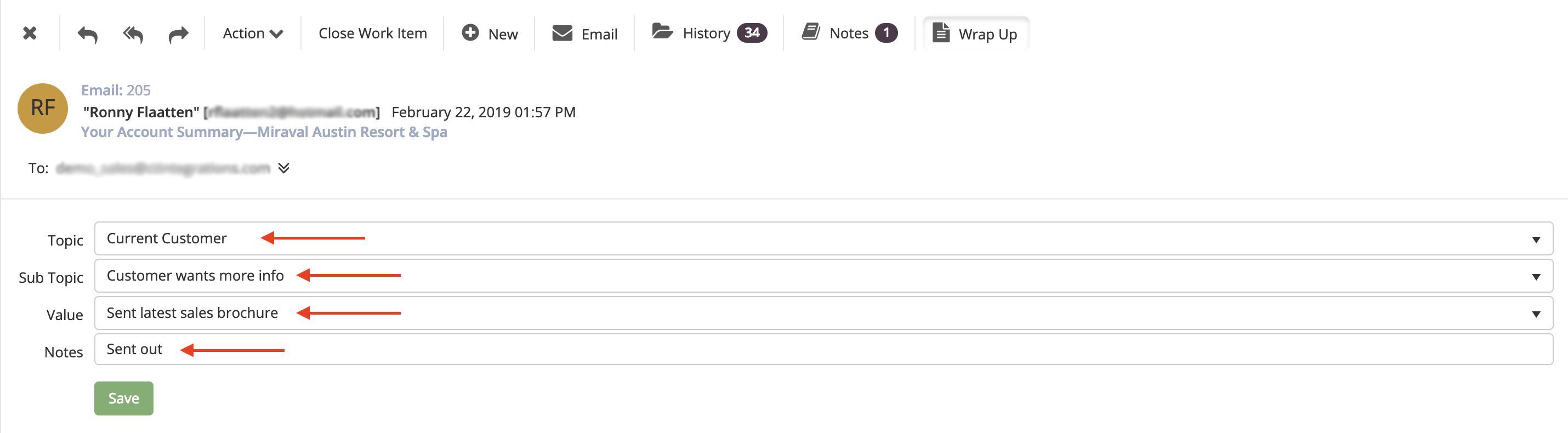This screenshot has width=1568, height=433.
Task: Click the RF sender avatar
Action: pos(43,109)
